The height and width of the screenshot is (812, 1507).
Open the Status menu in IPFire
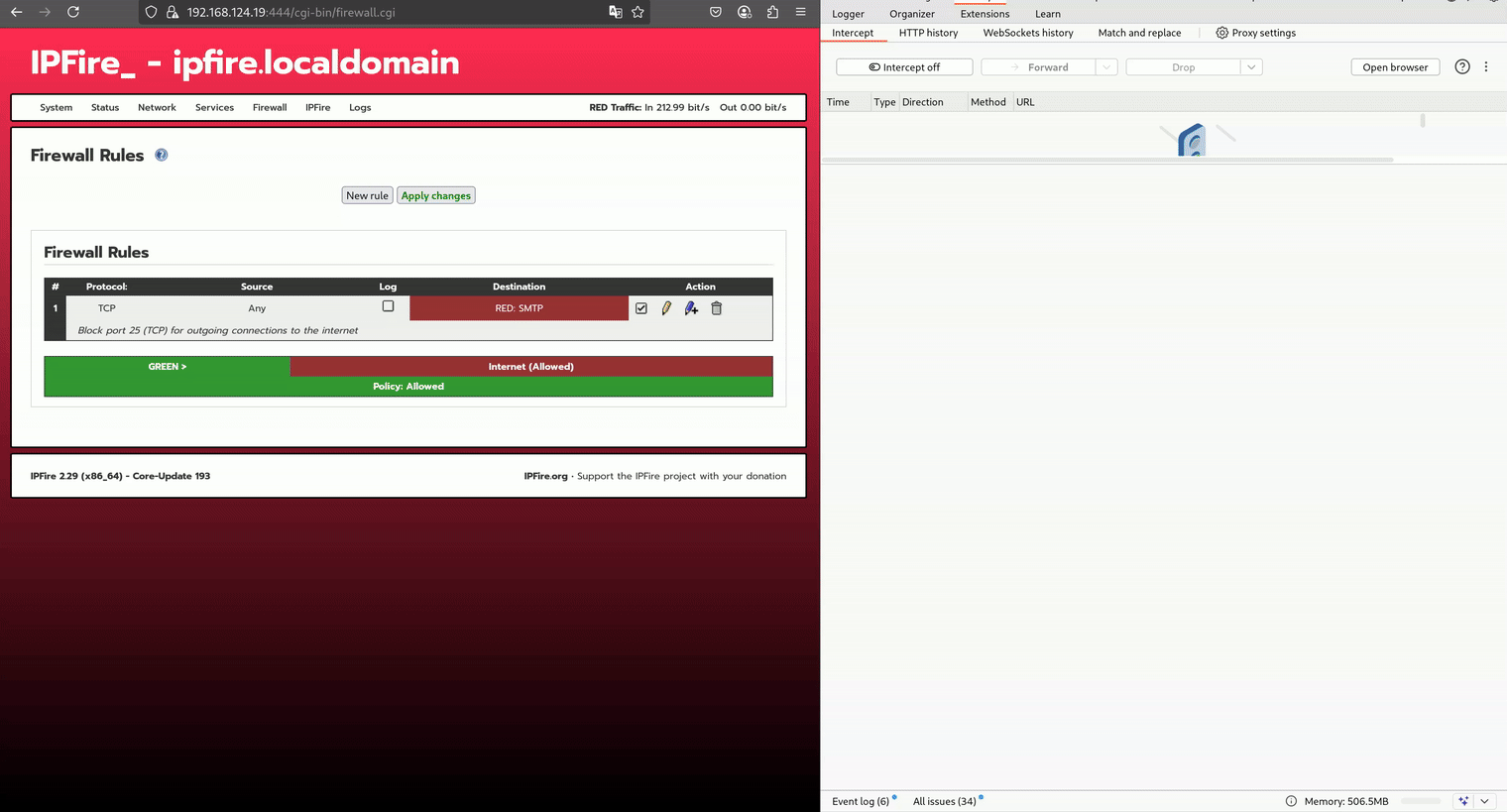coord(105,107)
